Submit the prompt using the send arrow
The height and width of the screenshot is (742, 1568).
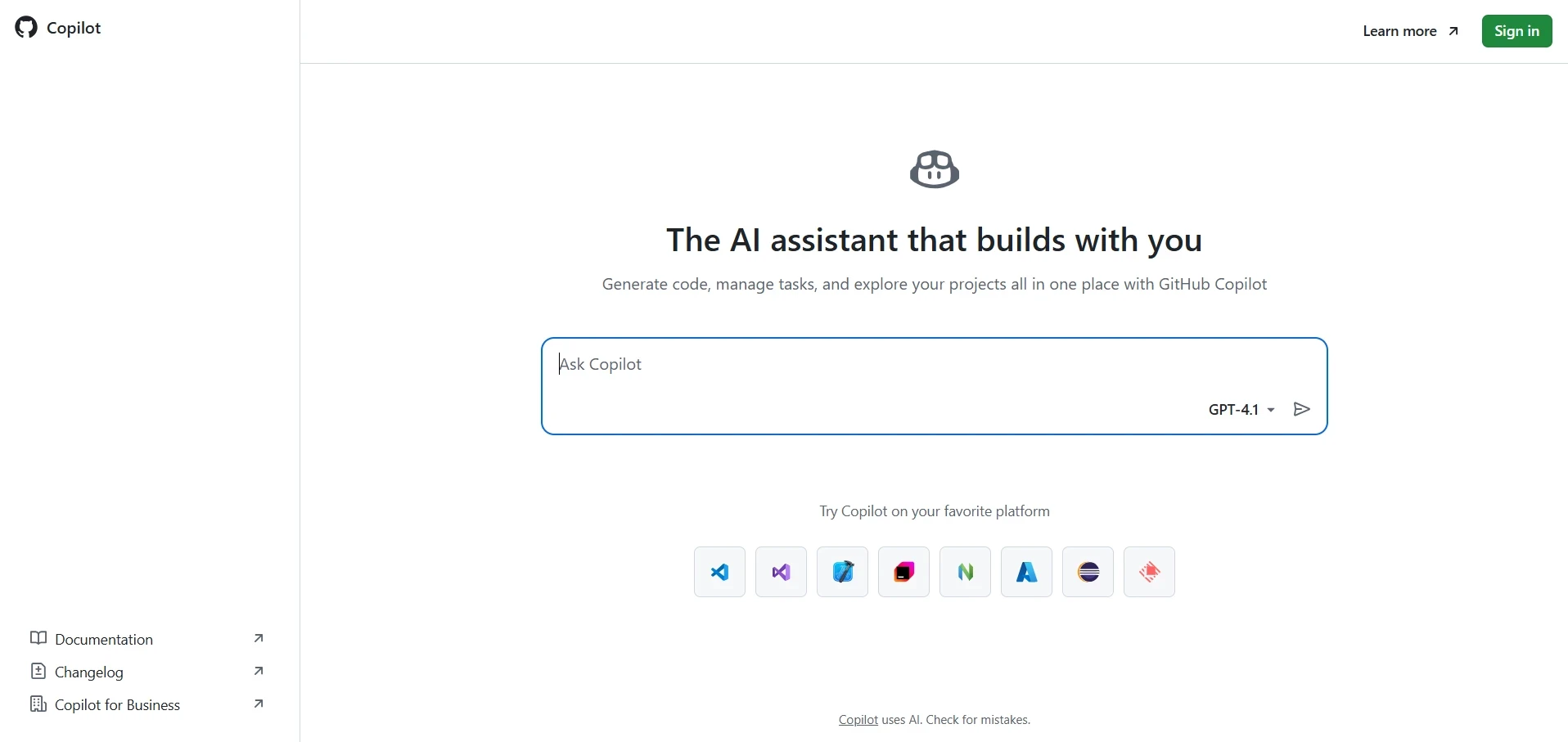coord(1300,409)
